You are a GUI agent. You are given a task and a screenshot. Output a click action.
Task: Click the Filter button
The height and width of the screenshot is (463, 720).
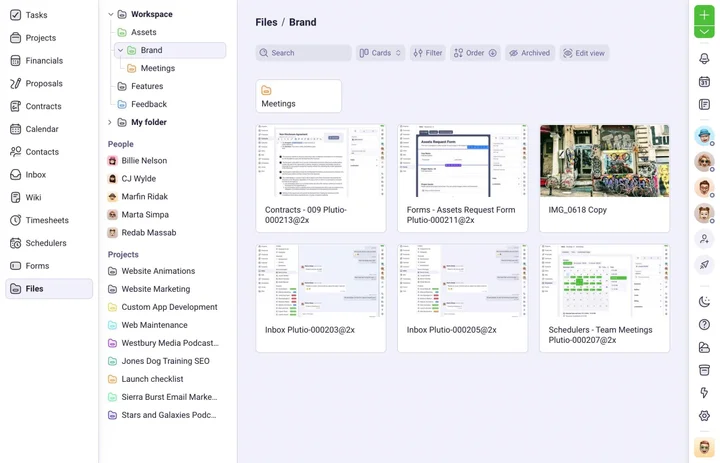click(427, 53)
